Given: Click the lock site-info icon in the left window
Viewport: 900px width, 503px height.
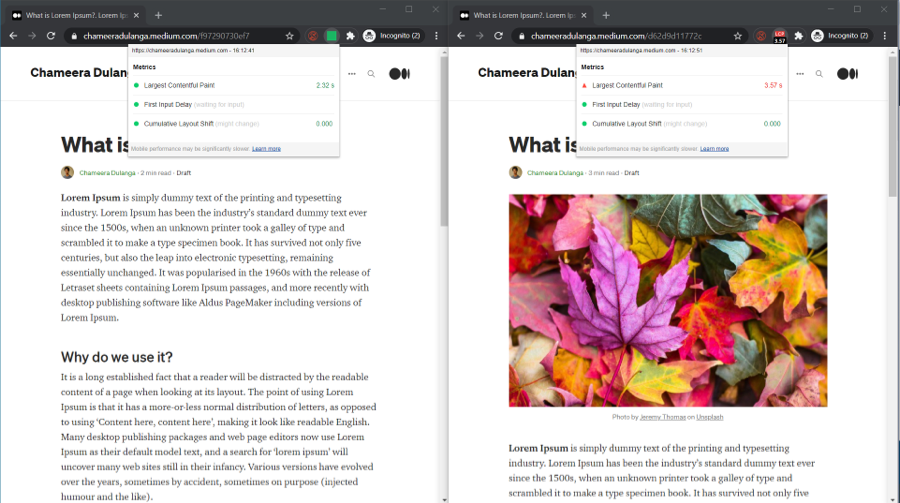Looking at the screenshot, I should (x=74, y=36).
